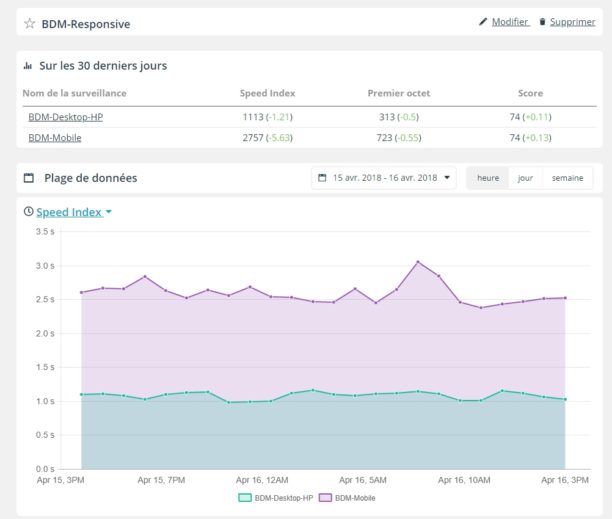Switch to the jour granularity tab

(525, 178)
